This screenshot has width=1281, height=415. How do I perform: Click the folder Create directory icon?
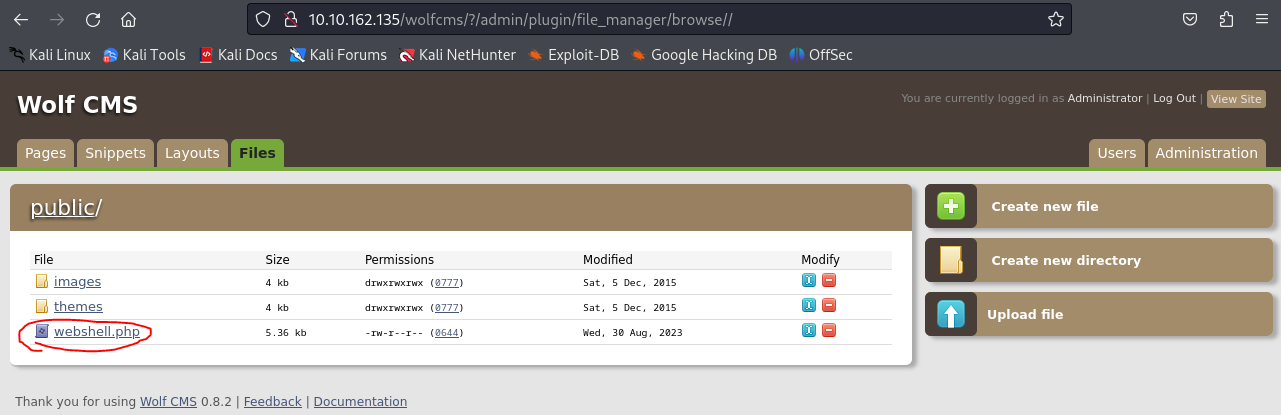click(x=950, y=260)
